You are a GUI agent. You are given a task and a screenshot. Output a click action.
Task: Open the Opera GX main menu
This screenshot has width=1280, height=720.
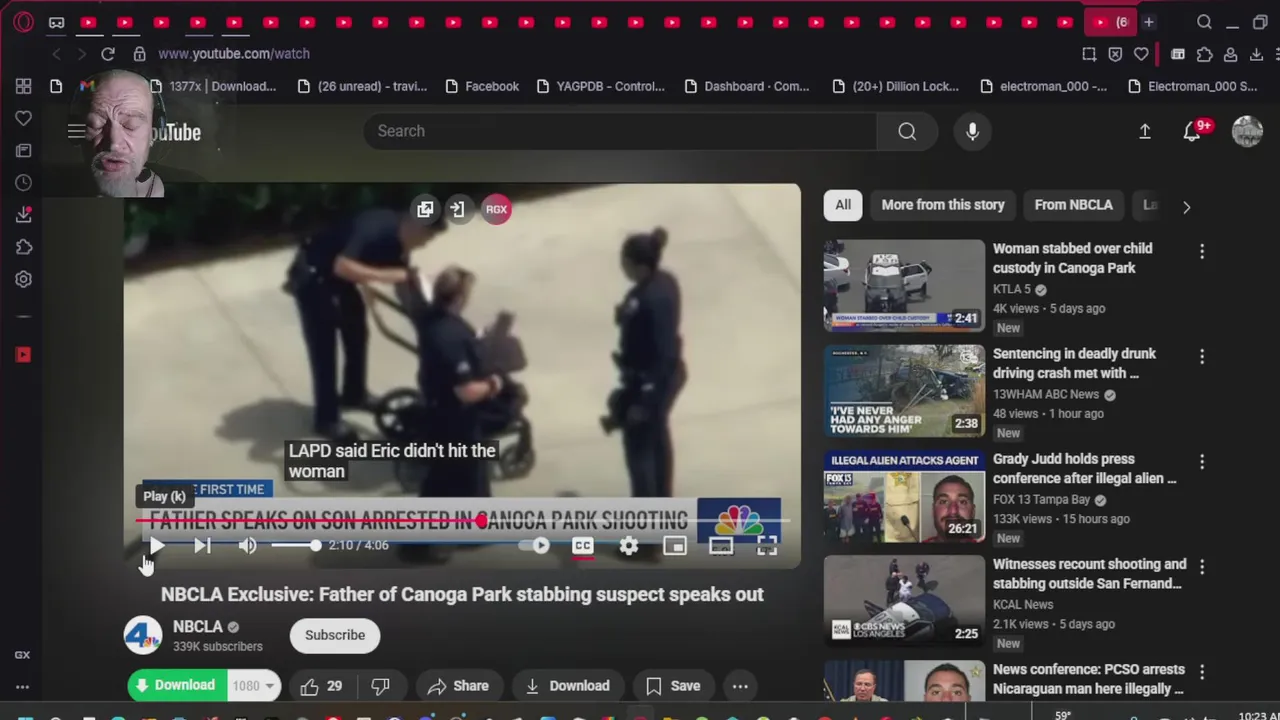23,22
